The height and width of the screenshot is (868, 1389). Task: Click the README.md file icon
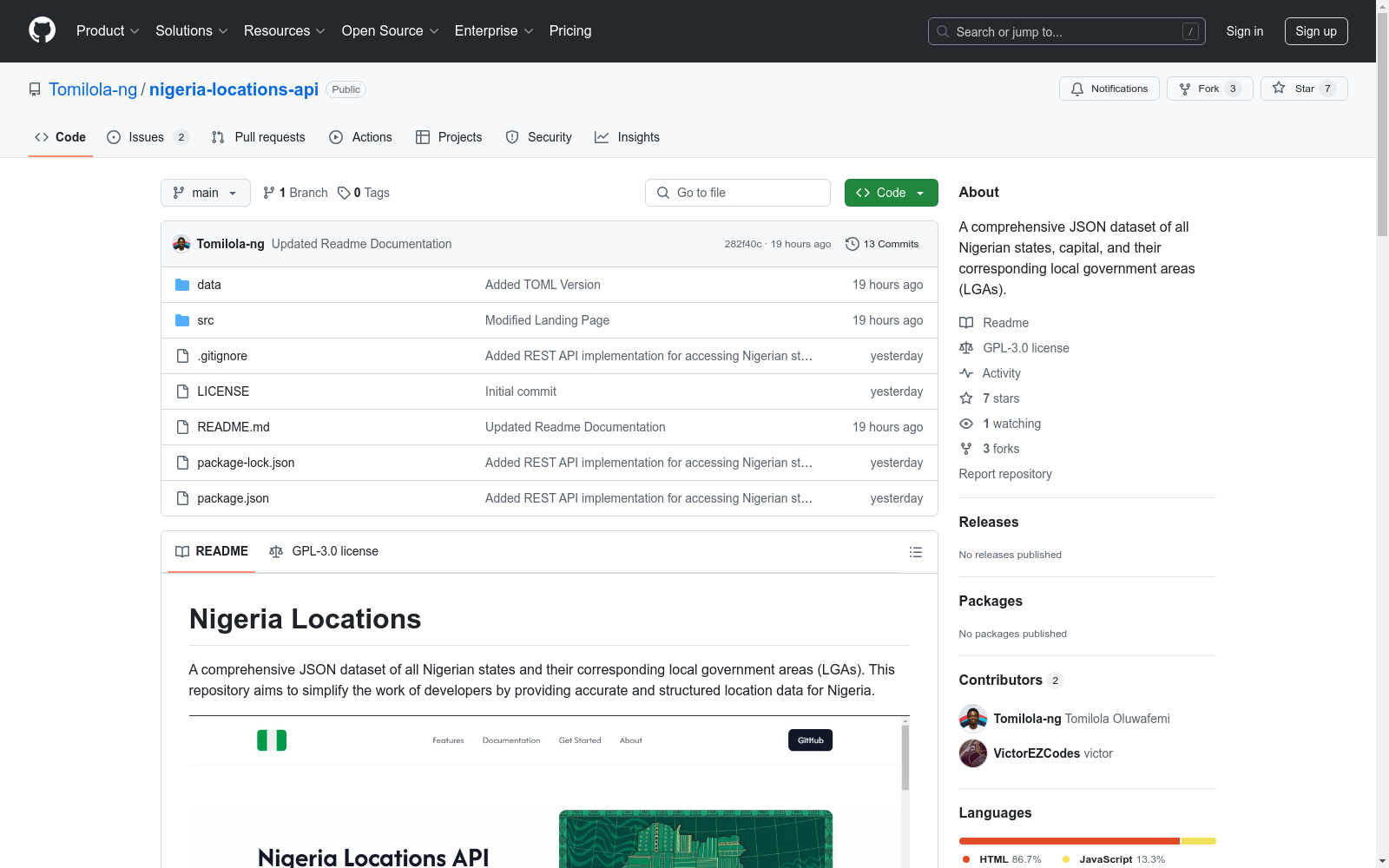pos(182,427)
